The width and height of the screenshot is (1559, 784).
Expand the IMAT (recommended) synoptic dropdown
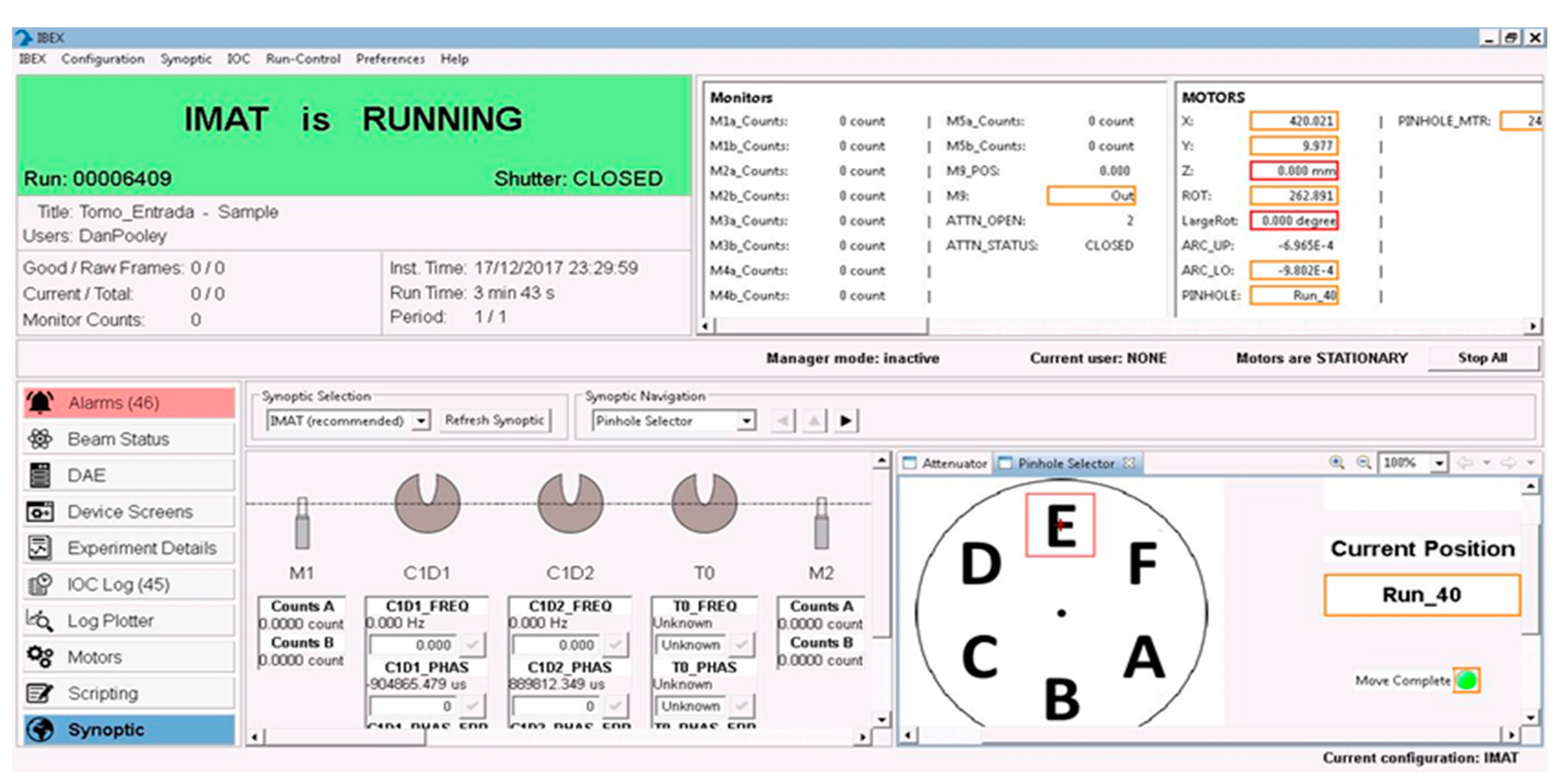coord(421,421)
